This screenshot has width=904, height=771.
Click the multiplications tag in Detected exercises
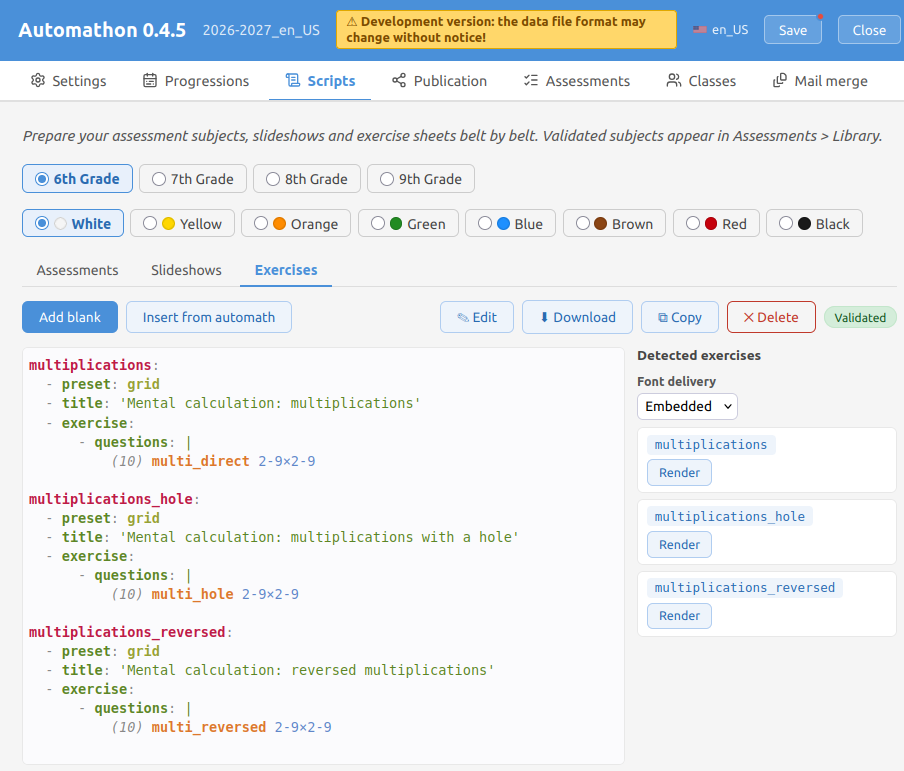coord(710,445)
